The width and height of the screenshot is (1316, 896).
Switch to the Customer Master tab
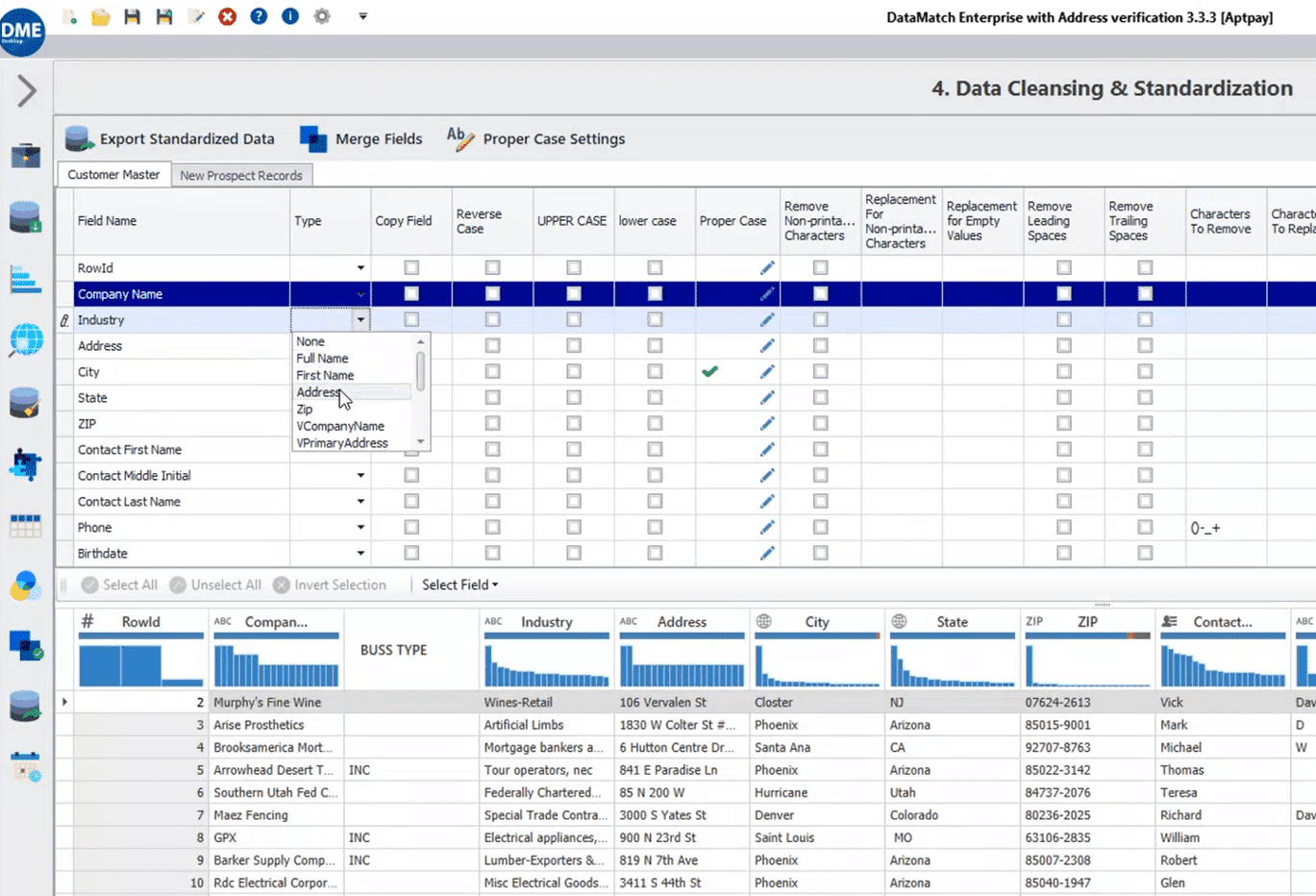[x=113, y=175]
